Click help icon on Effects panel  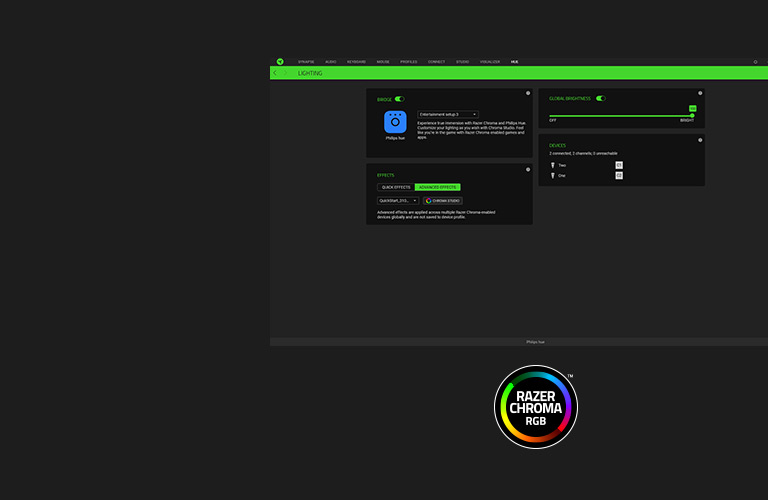point(528,169)
